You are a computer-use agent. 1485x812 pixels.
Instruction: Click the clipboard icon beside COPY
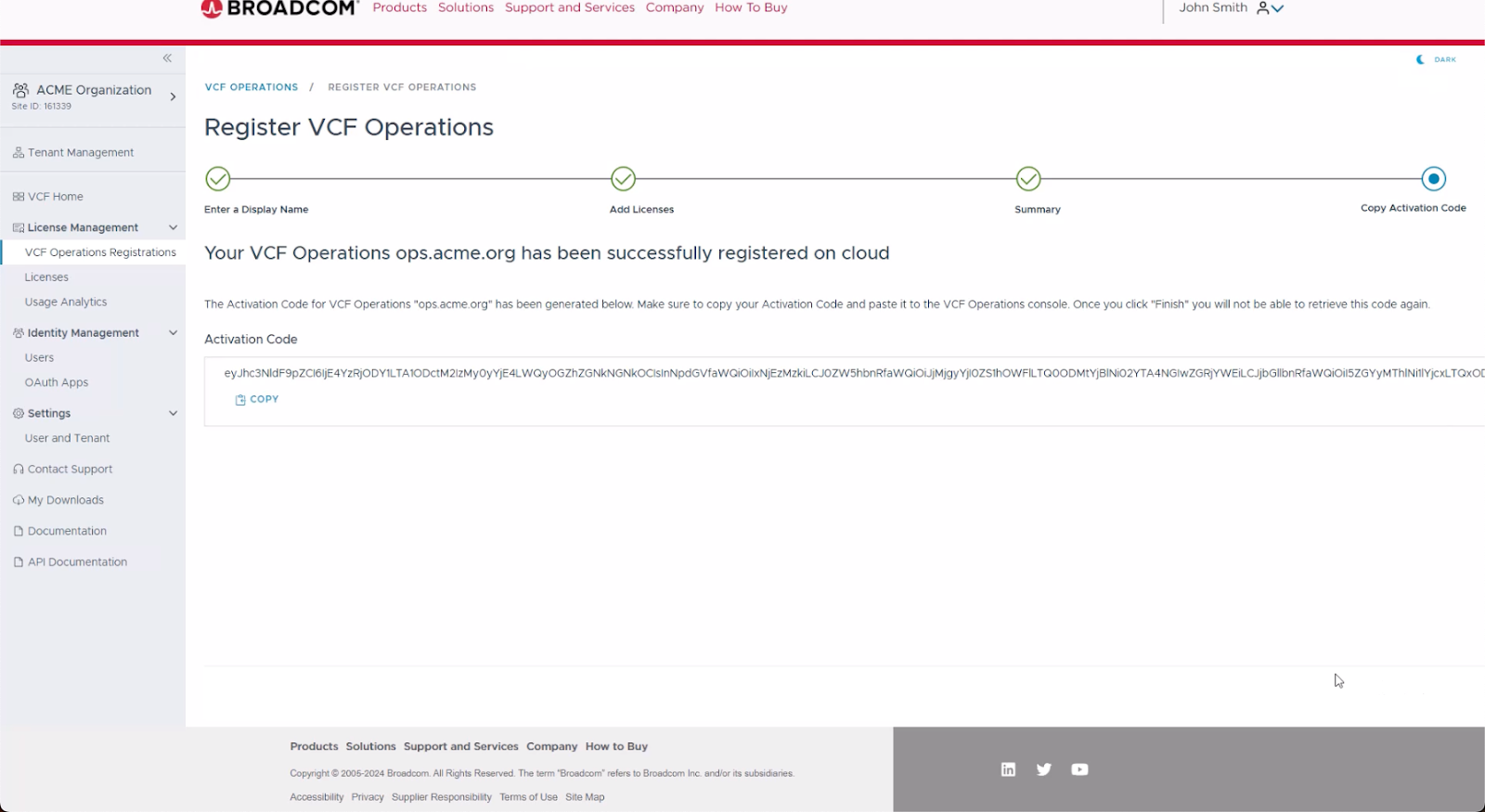(240, 400)
